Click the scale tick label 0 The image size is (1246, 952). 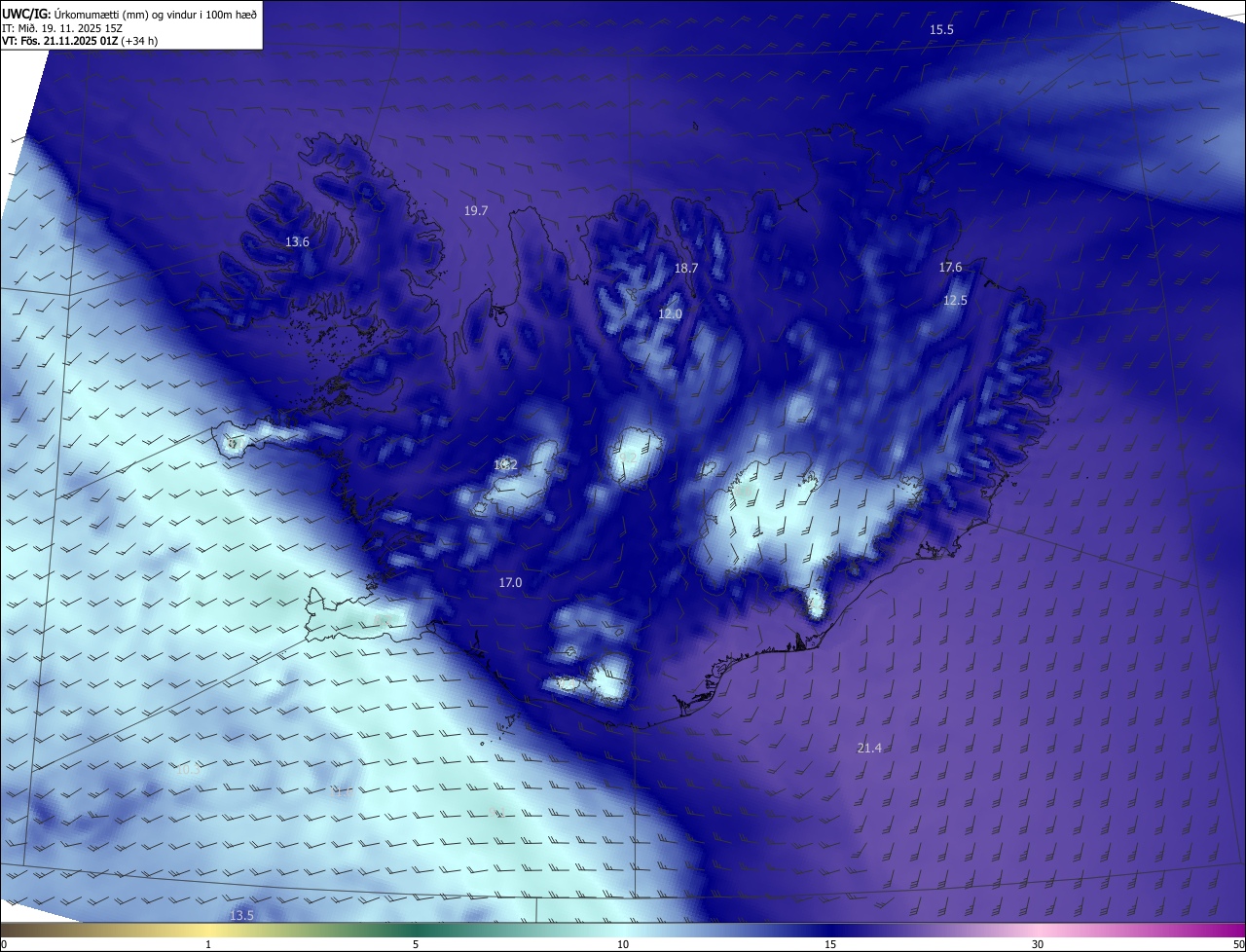pos(4,945)
